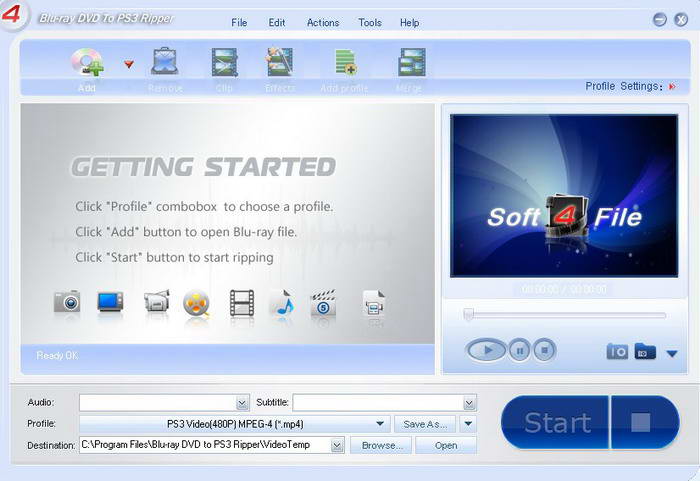The height and width of the screenshot is (481, 700).
Task: Click the Open destination button
Action: click(446, 445)
